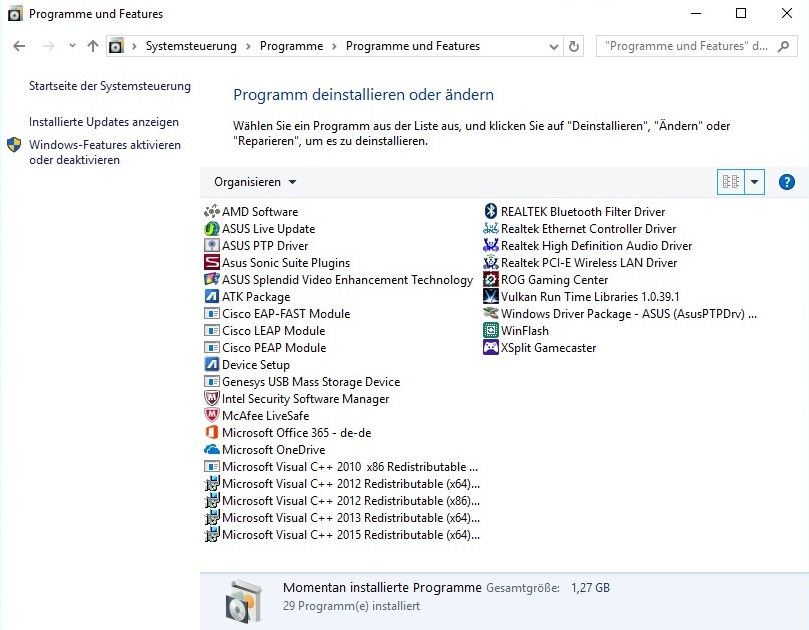Click the Realtek Ethernet Controller Driver icon
This screenshot has height=630, width=809.
[491, 229]
